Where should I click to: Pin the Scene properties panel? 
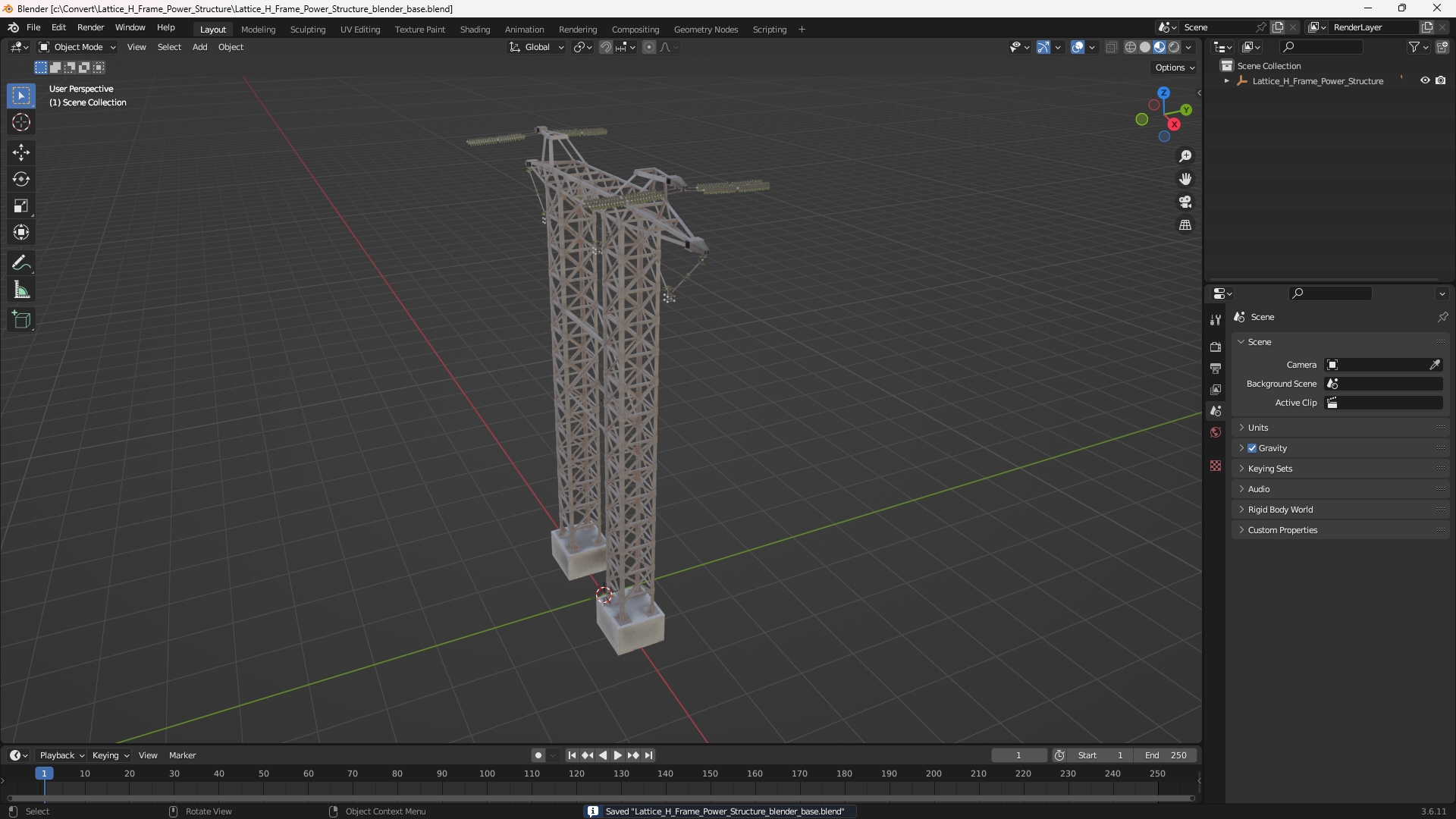click(1442, 317)
